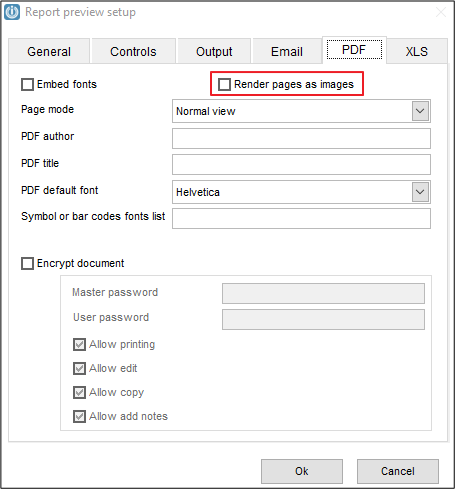The height and width of the screenshot is (489, 455).
Task: Open the Controls tab
Action: click(133, 51)
